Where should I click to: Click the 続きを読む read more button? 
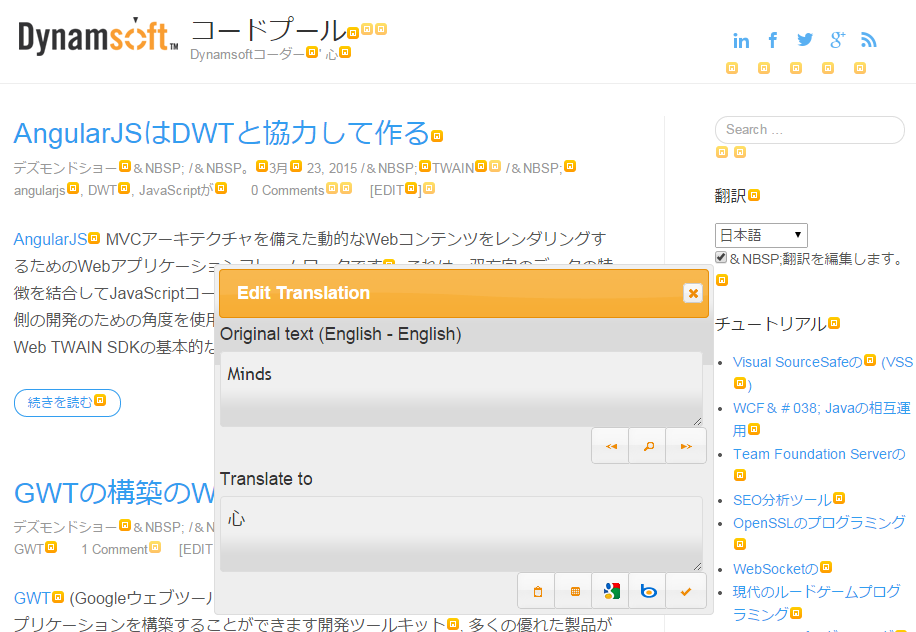coord(67,403)
